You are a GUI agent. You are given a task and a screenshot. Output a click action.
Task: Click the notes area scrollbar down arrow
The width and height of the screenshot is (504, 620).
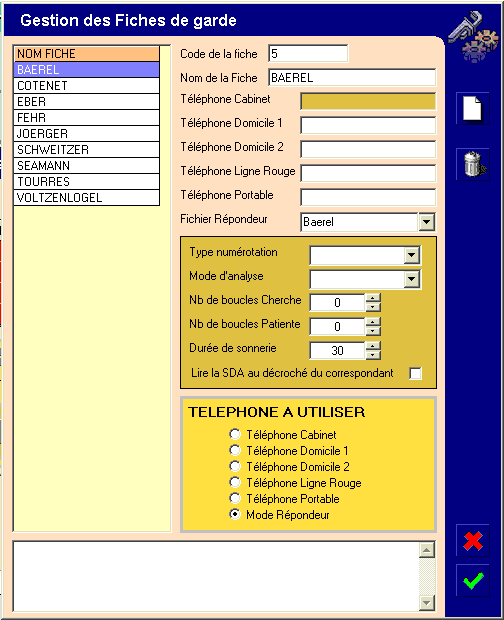427,603
